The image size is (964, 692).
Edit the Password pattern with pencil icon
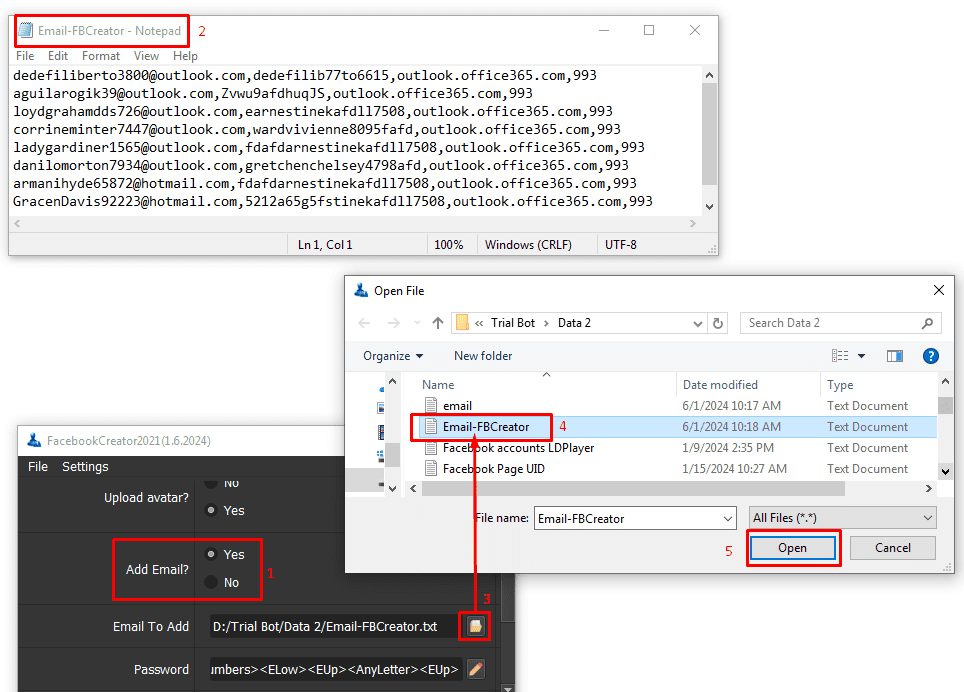click(x=475, y=669)
